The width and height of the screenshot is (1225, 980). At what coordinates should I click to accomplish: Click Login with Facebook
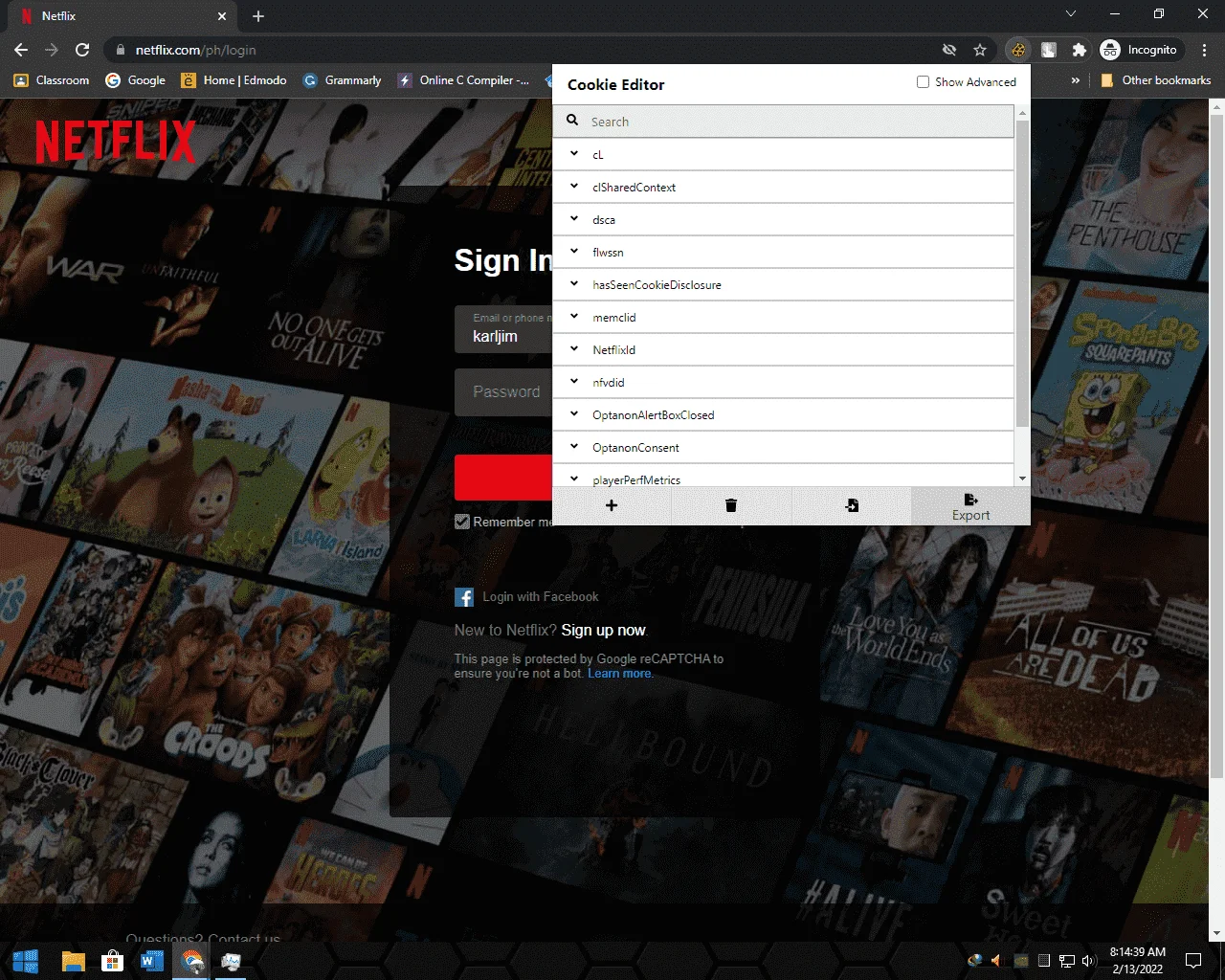point(541,596)
